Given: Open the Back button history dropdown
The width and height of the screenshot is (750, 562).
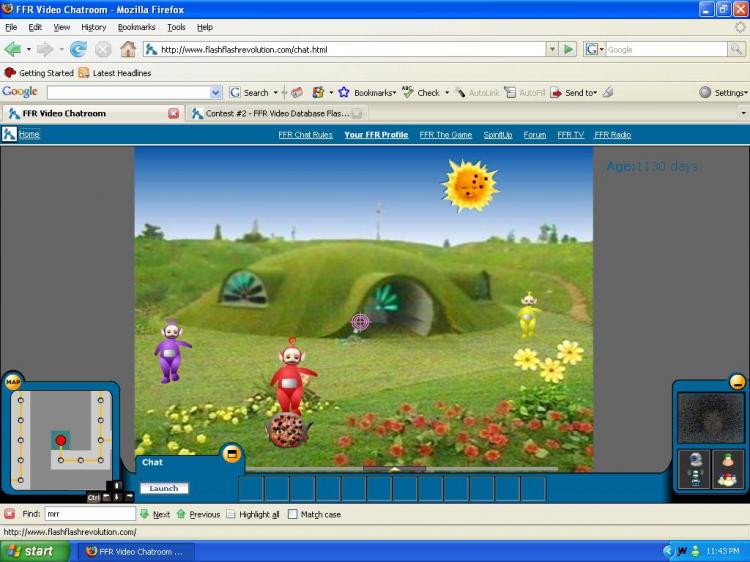Looking at the screenshot, I should 29,49.
